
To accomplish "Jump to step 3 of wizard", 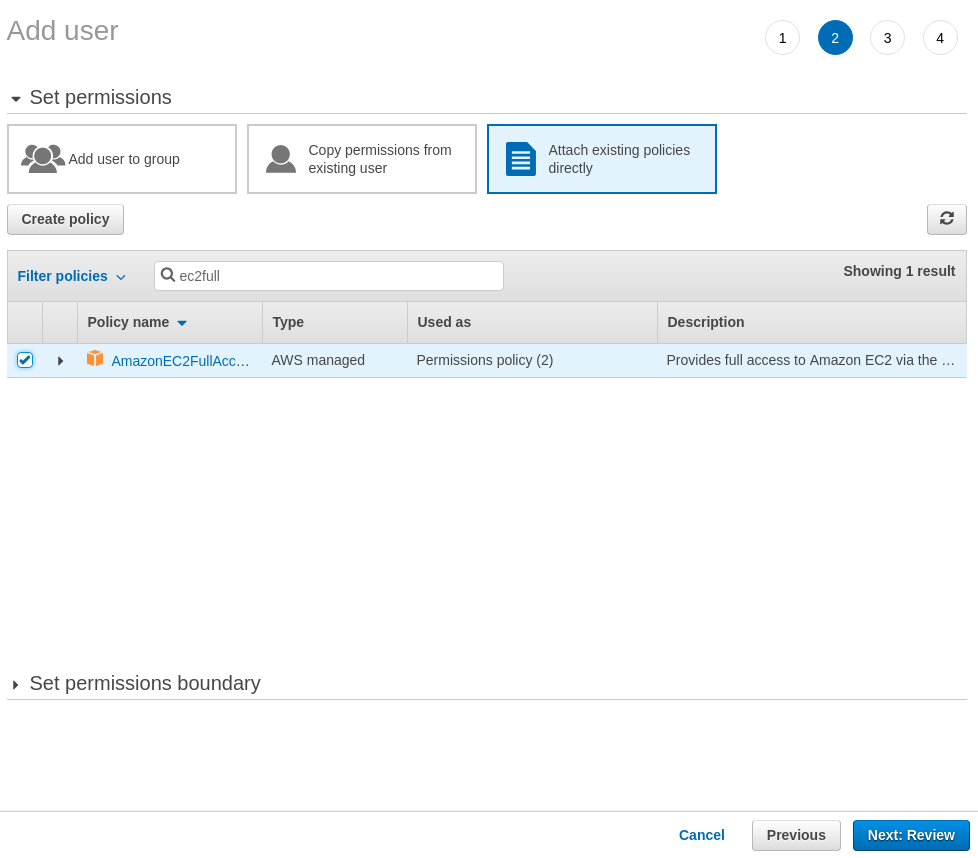I will click(x=887, y=38).
